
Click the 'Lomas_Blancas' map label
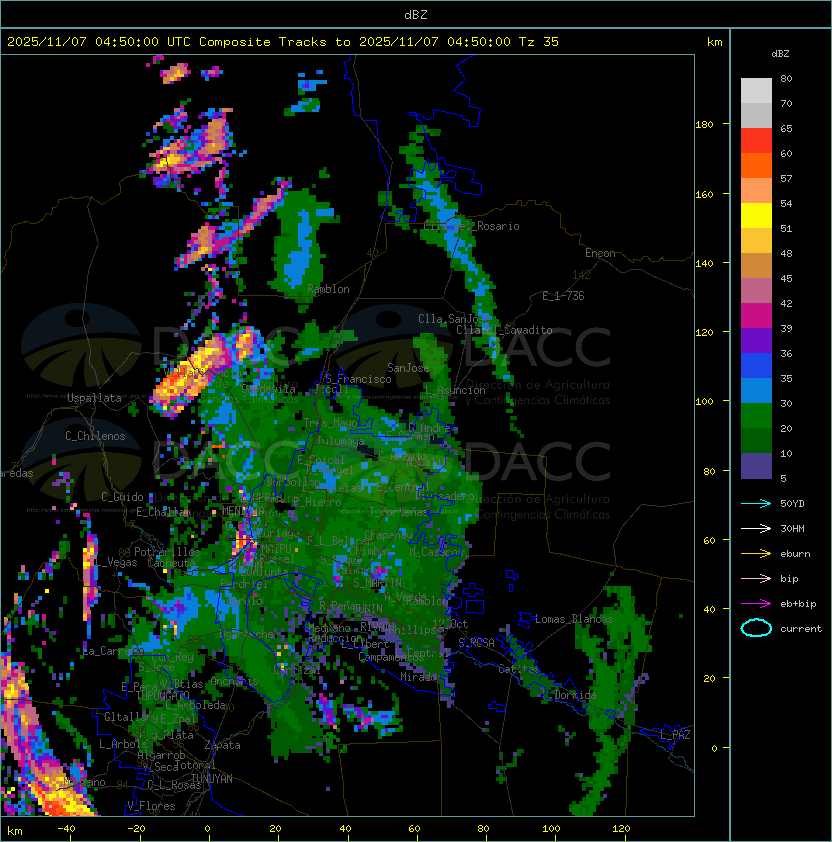[574, 619]
